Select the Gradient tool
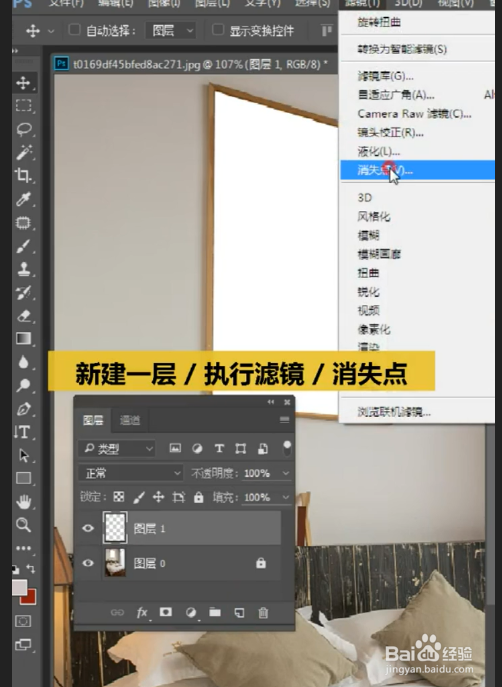 [x=23, y=339]
